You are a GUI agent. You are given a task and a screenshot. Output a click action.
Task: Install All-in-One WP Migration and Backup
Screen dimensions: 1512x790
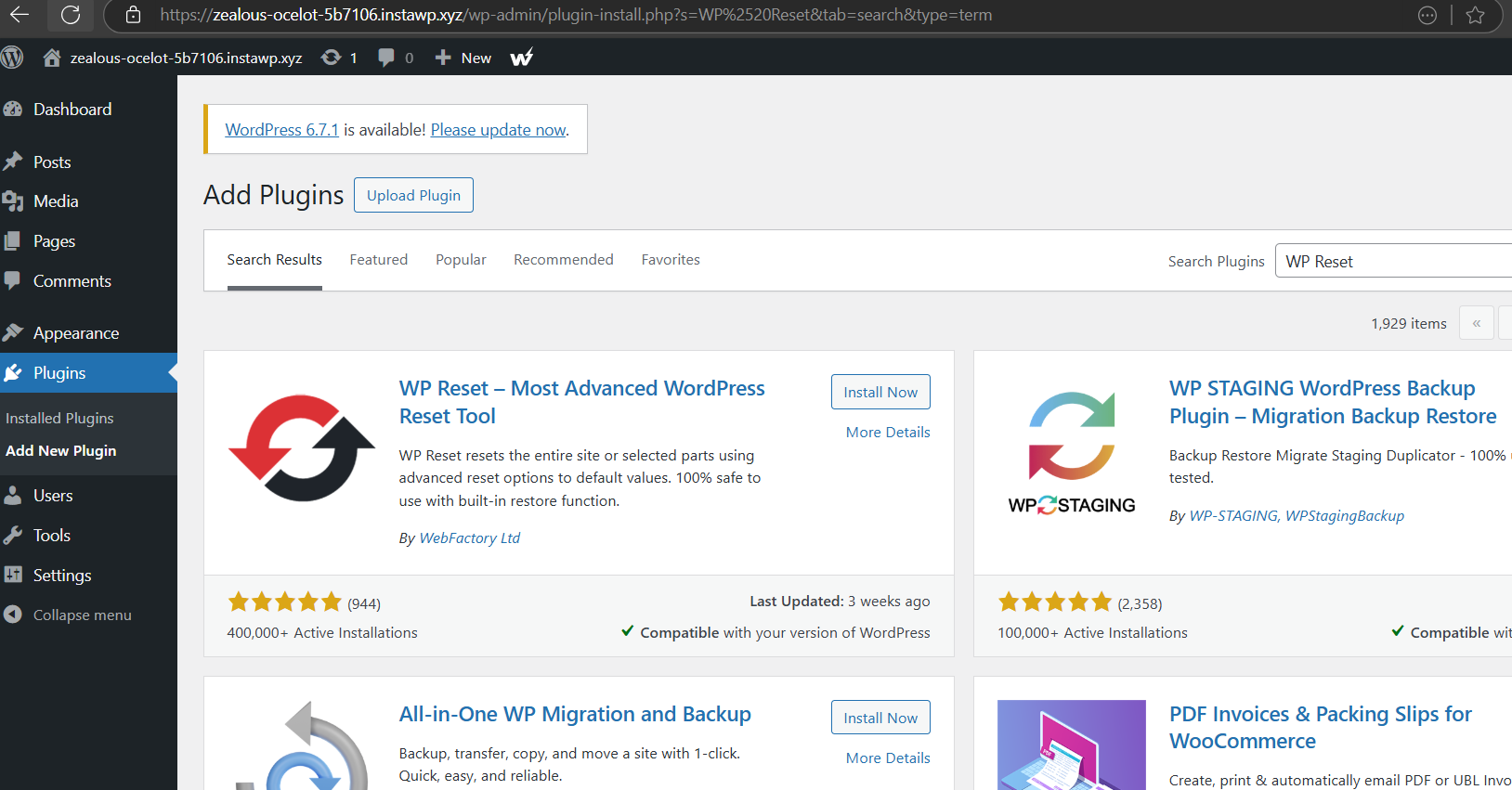[x=880, y=718]
